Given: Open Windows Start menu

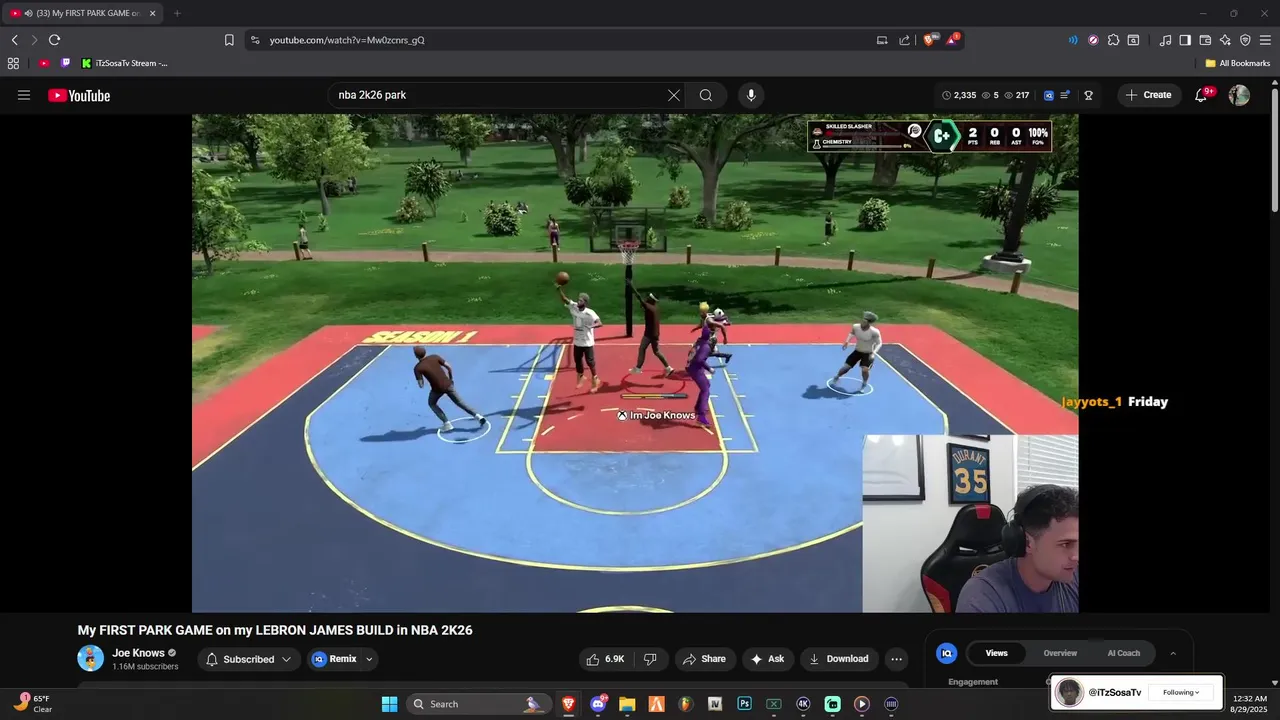Looking at the screenshot, I should 390,704.
